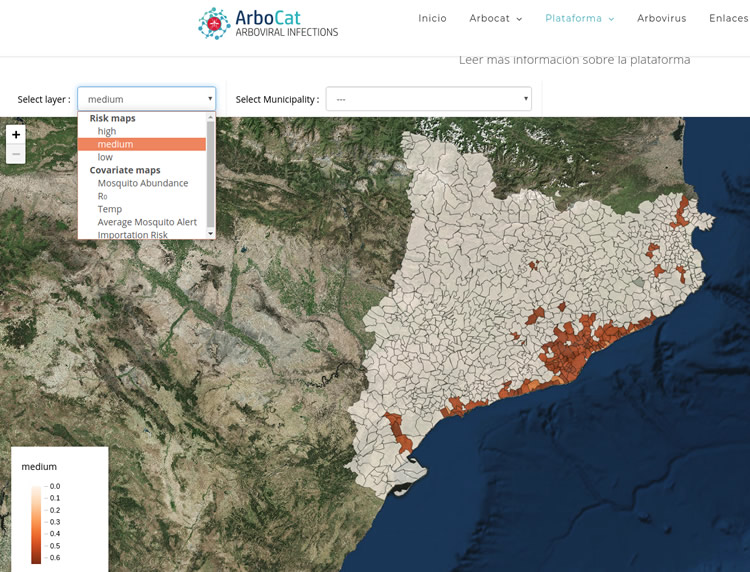Go to the Inicio page
The width and height of the screenshot is (750, 572).
(x=432, y=18)
